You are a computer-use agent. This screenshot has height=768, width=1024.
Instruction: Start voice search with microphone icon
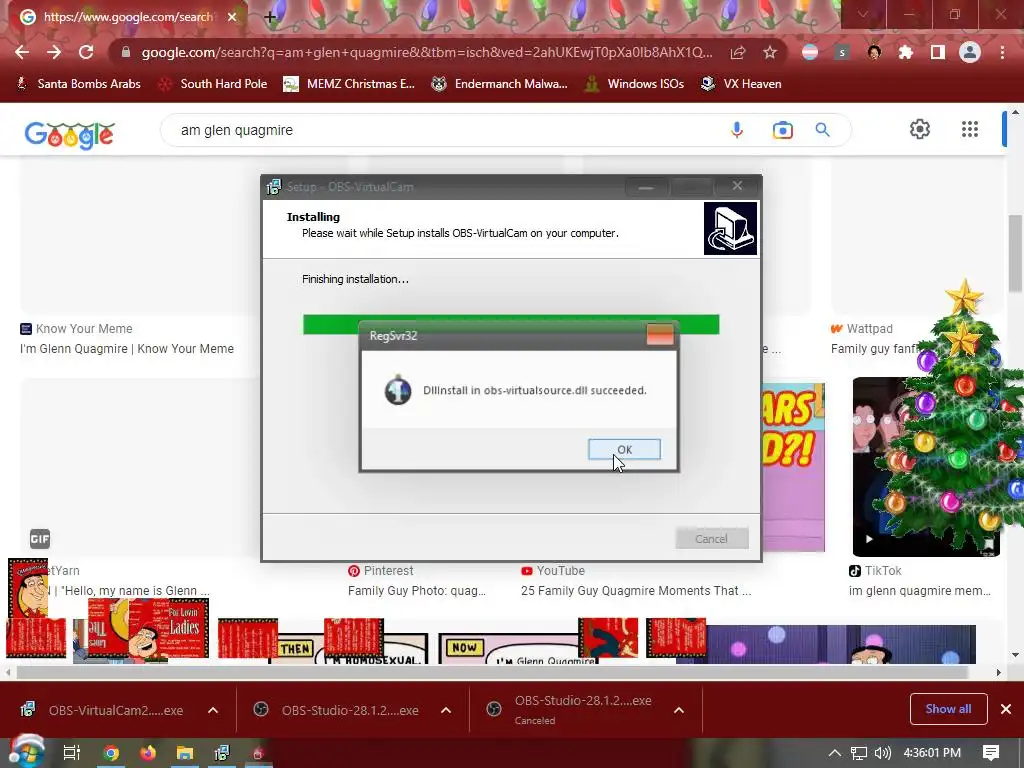pos(737,130)
